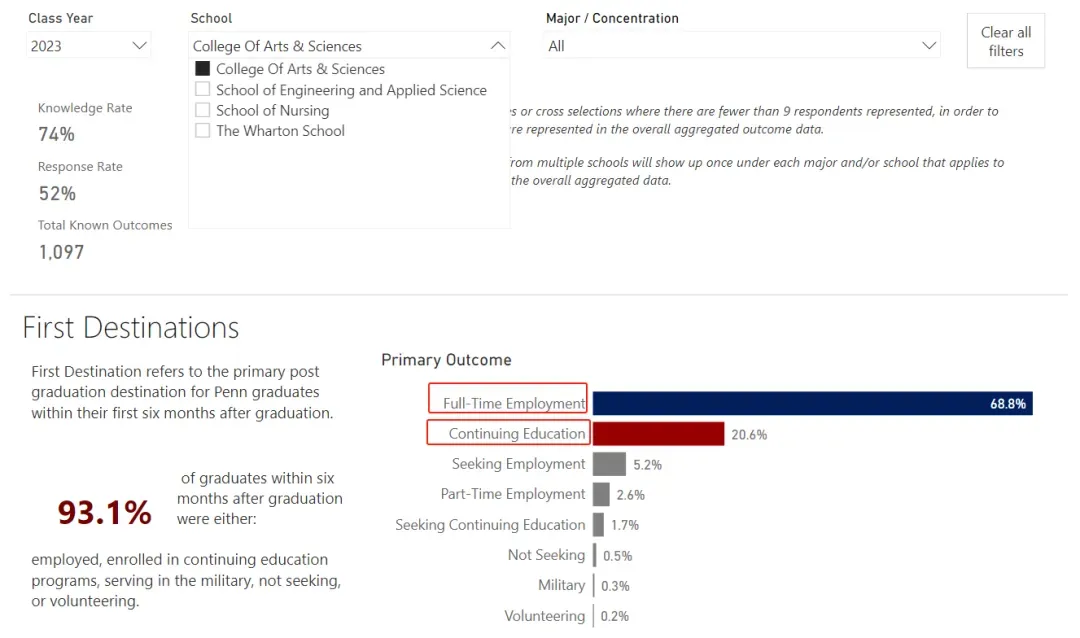This screenshot has height=638, width=1080.
Task: Click the red Continuing Education bar
Action: [658, 434]
